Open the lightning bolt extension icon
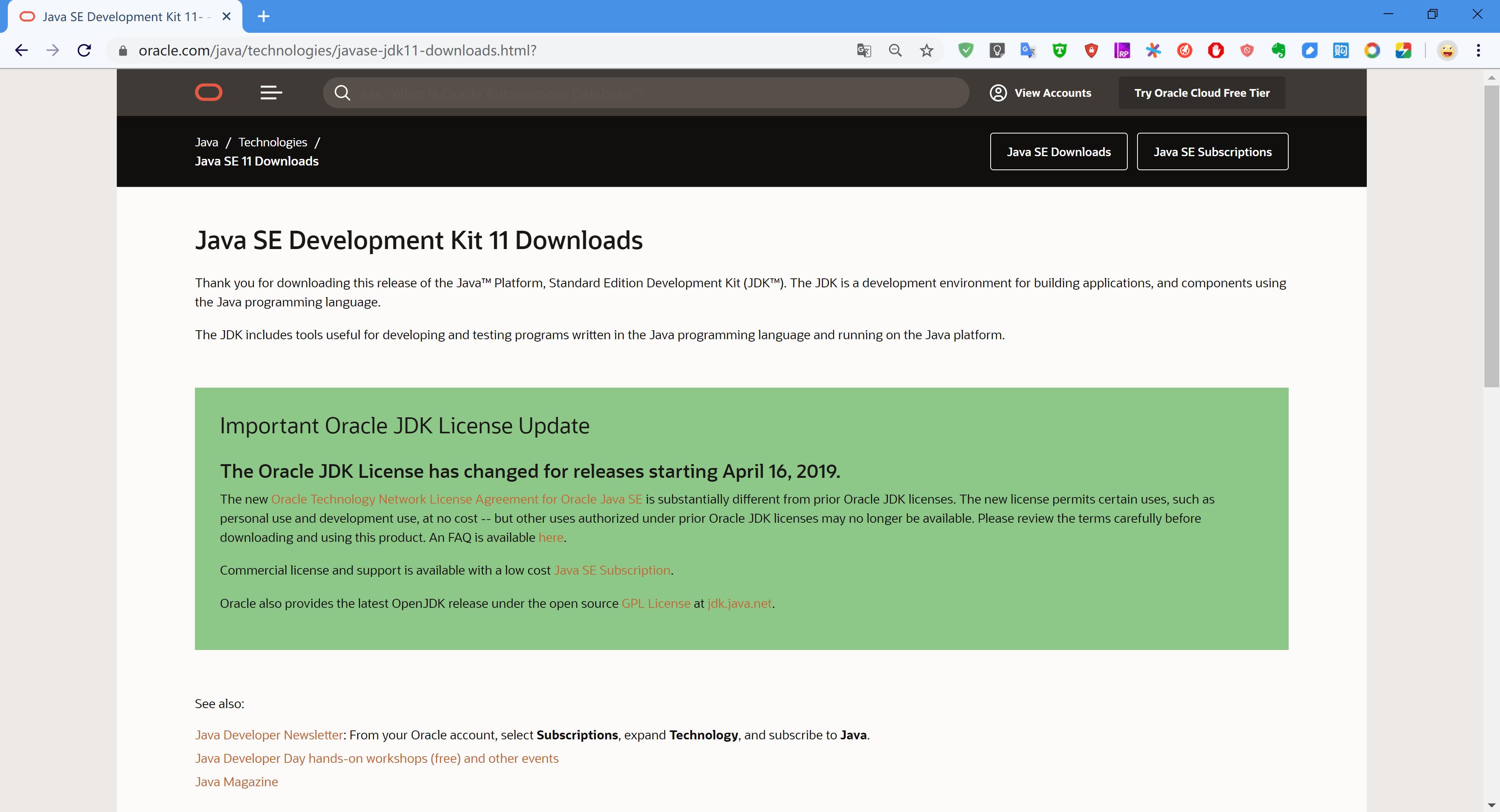 pyautogui.click(x=1404, y=51)
